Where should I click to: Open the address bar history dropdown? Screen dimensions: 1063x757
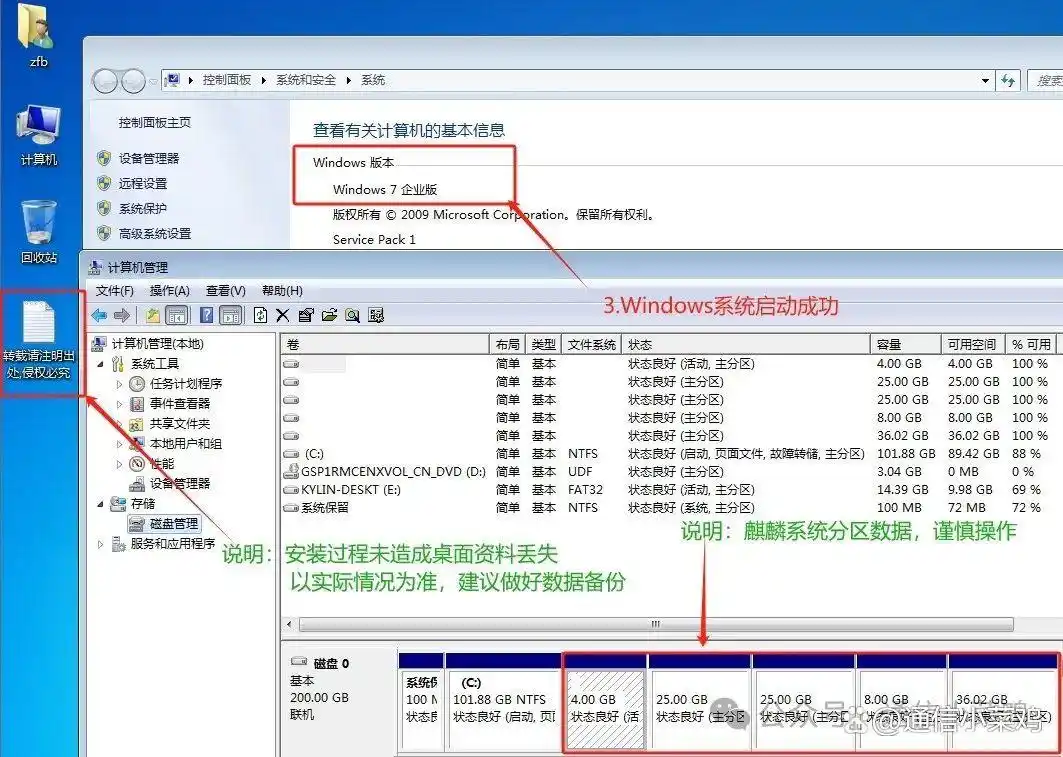985,81
